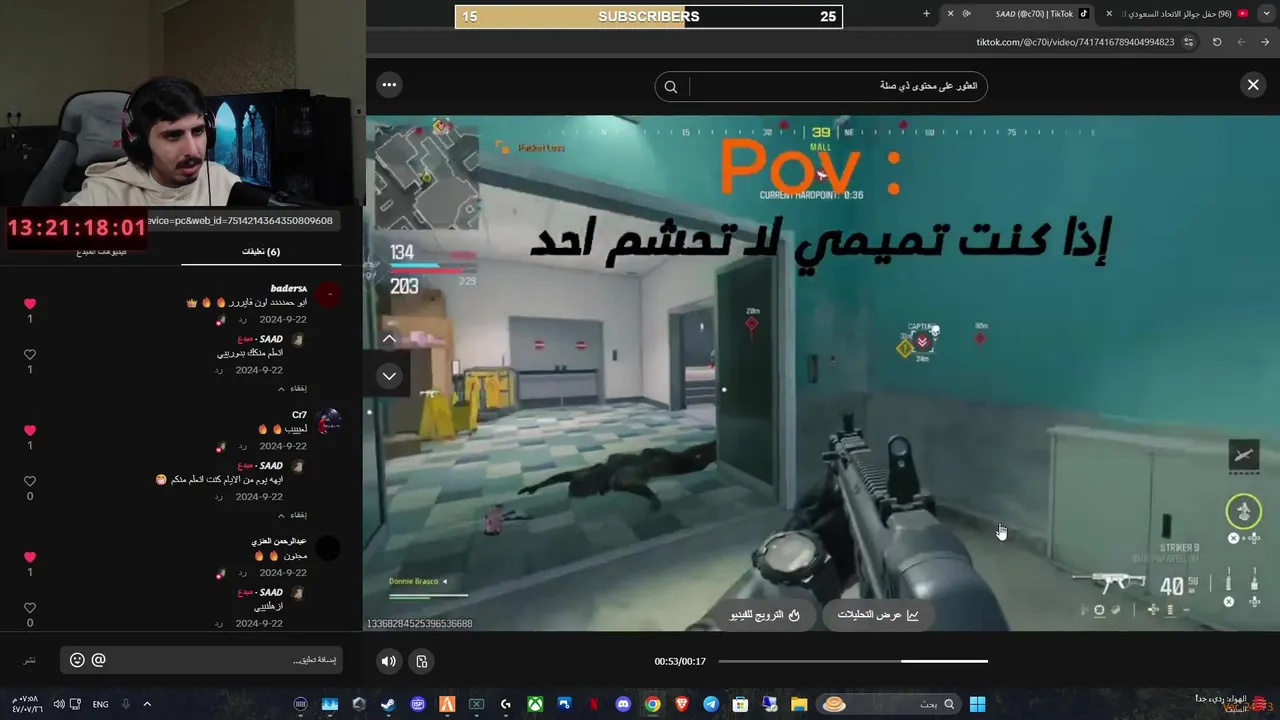This screenshot has height=720, width=1280.
Task: Open the weather widget on taskbar
Action: (1234, 704)
